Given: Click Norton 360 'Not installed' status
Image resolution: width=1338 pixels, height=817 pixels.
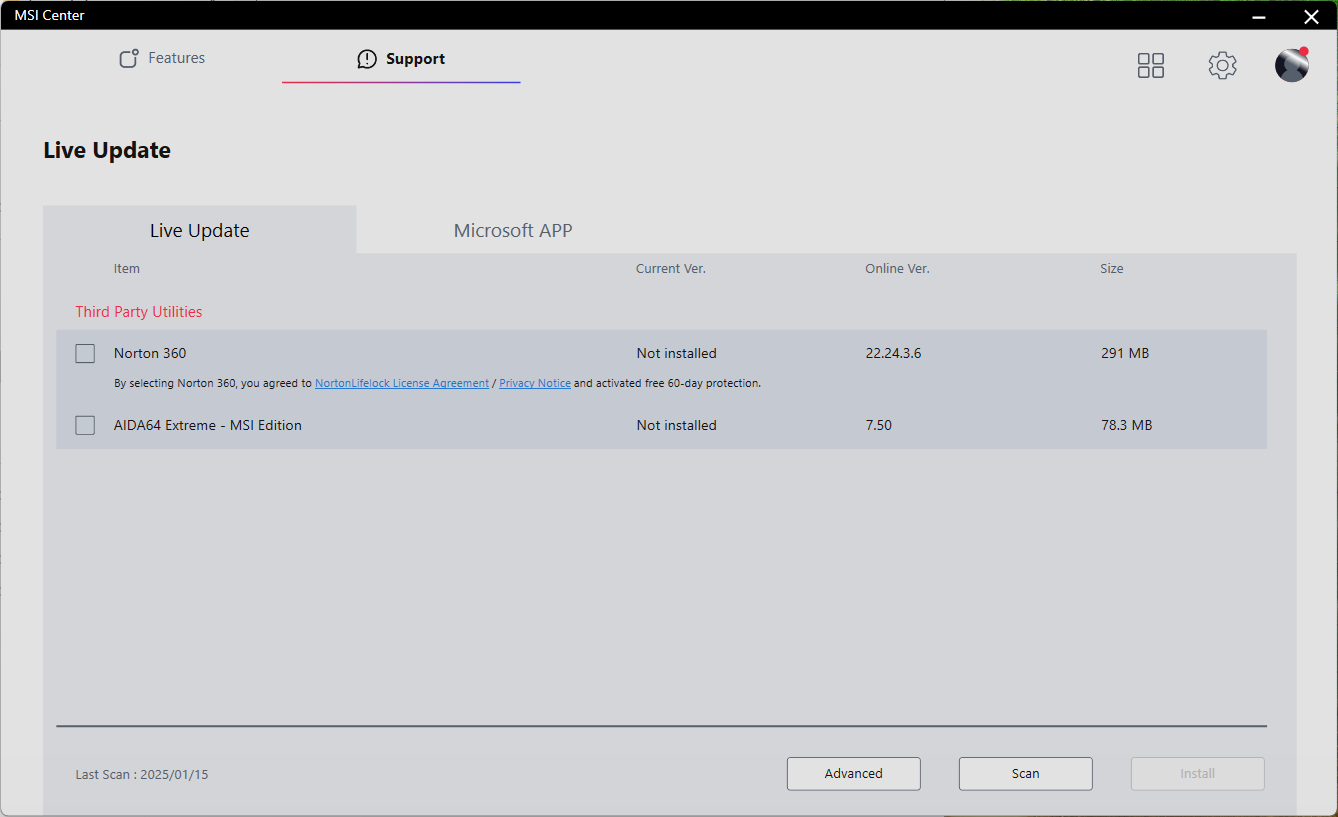Looking at the screenshot, I should (x=677, y=353).
